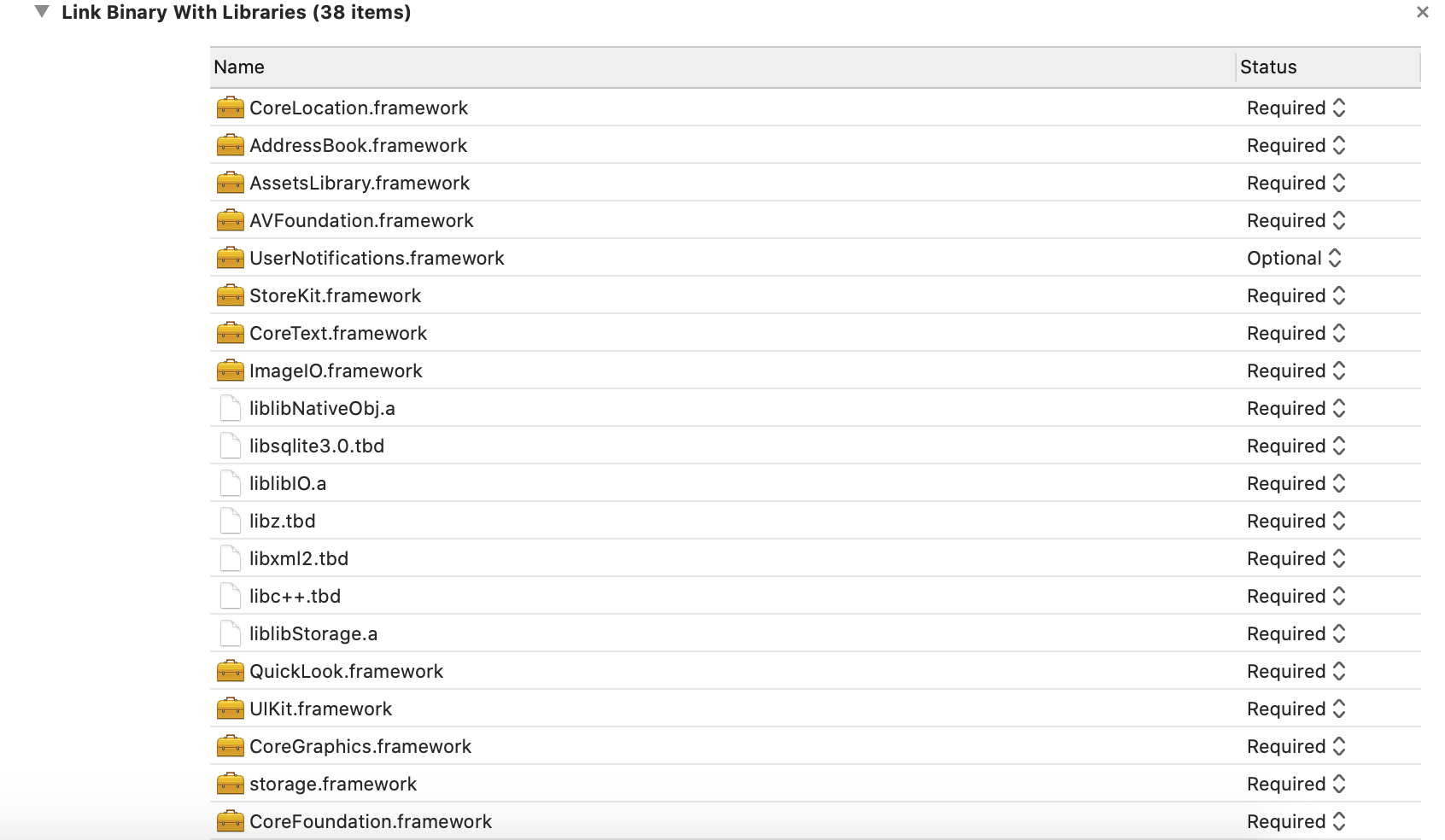Open status dropdown for storage.framework
The width and height of the screenshot is (1445, 840).
point(1296,784)
